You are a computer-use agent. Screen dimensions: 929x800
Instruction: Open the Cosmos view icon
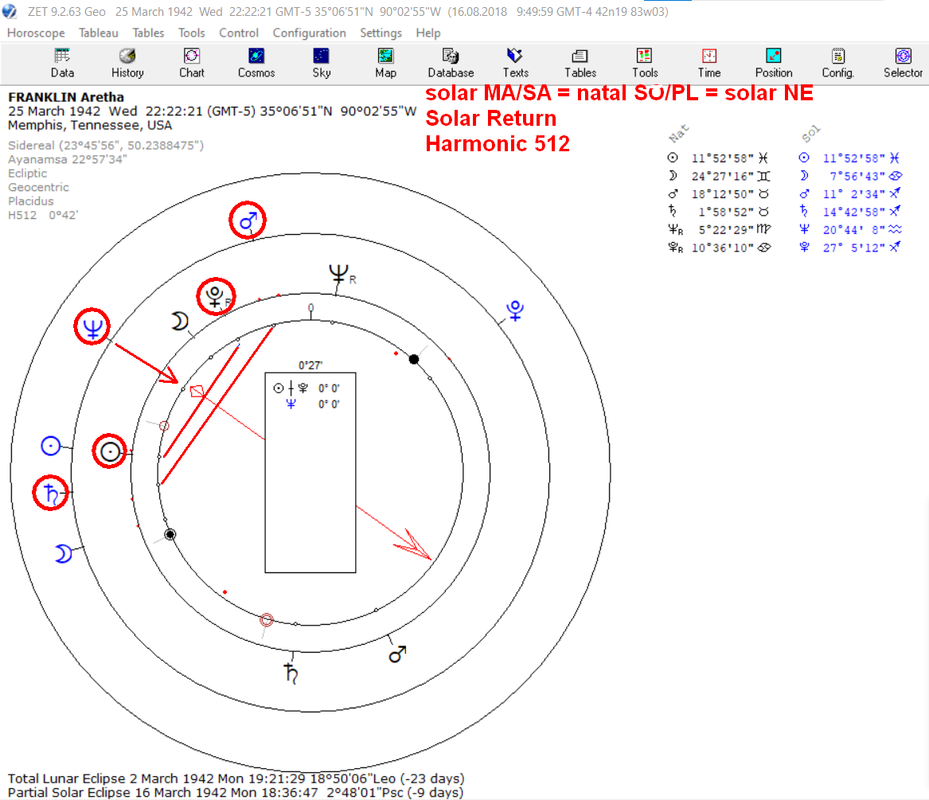[256, 63]
